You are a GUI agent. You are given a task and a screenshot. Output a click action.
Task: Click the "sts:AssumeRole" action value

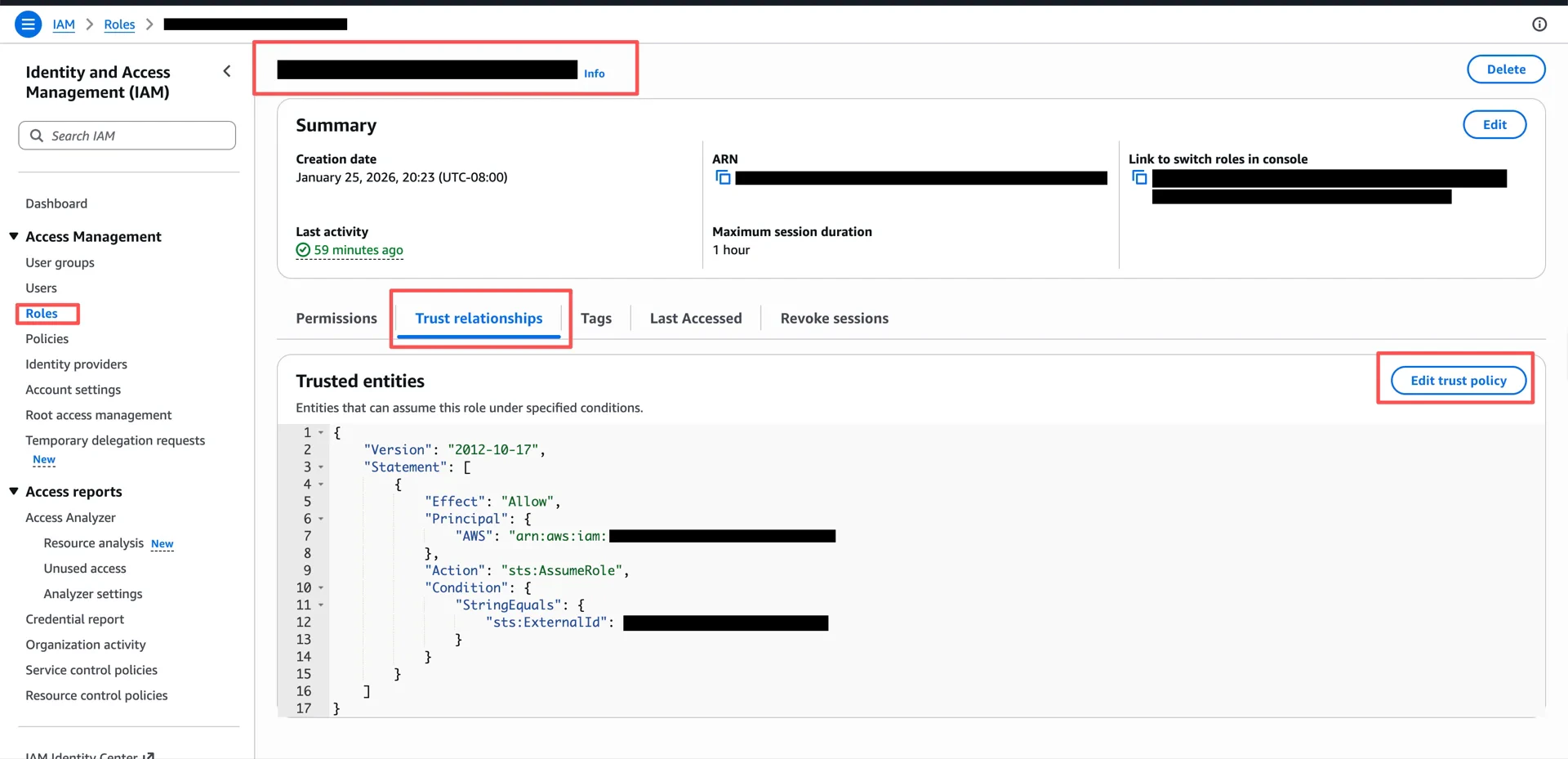[562, 570]
